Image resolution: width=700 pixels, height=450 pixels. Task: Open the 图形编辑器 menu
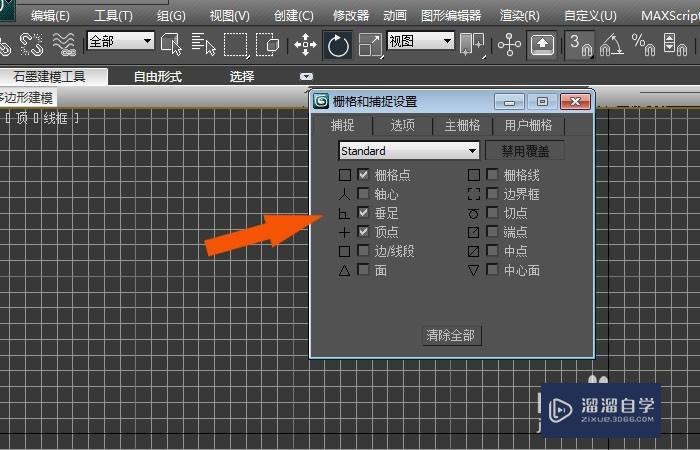coord(451,16)
